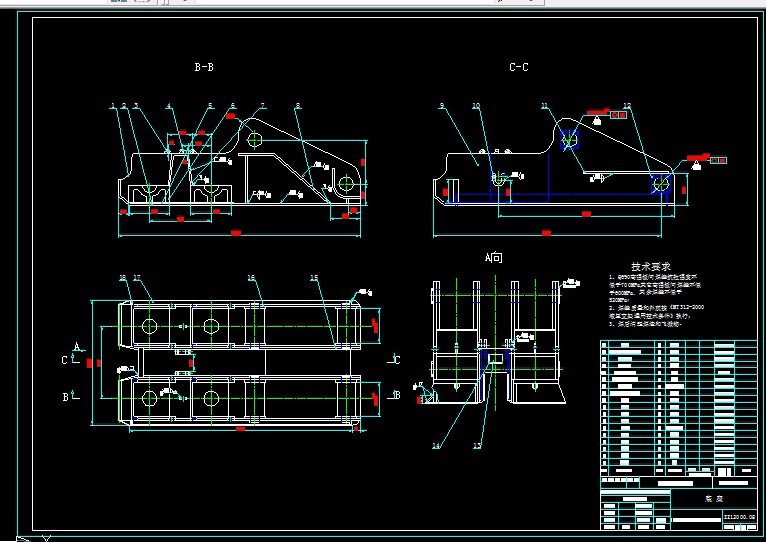Select part balloon number 9 in C-C view
This screenshot has width=766, height=542.
442,106
